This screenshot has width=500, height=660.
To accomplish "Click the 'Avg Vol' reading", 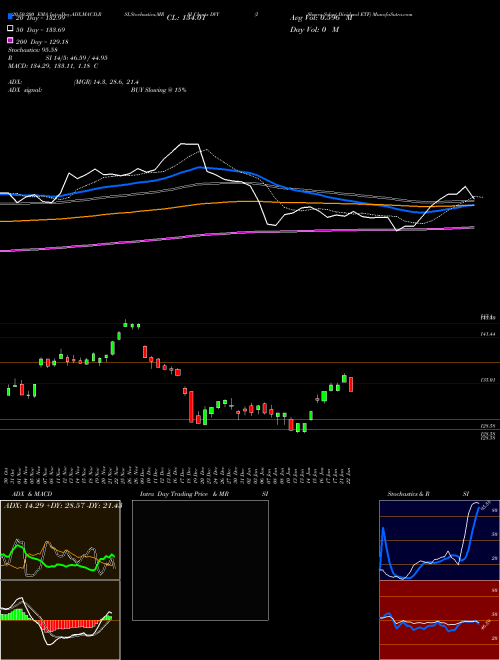I will coord(321,18).
